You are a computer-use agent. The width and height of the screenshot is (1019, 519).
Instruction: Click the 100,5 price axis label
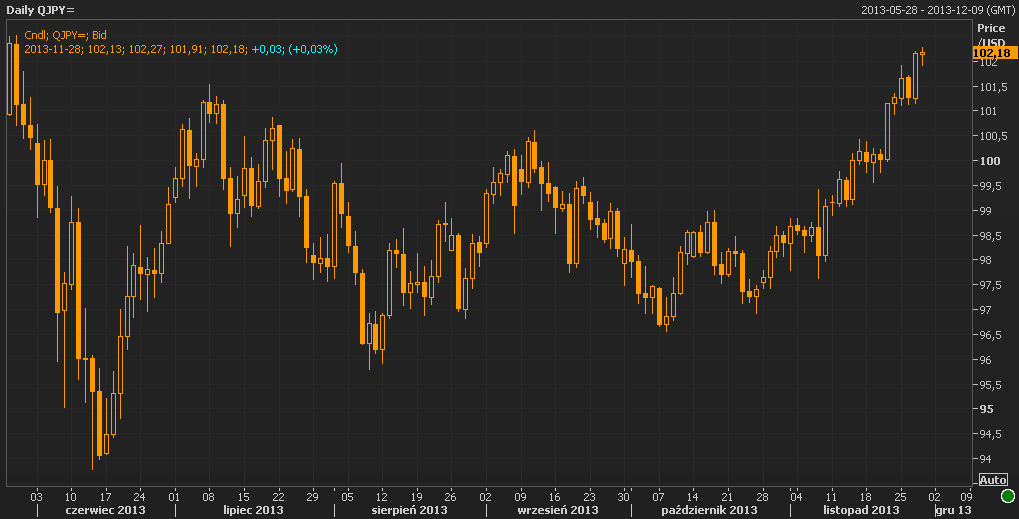pos(994,136)
